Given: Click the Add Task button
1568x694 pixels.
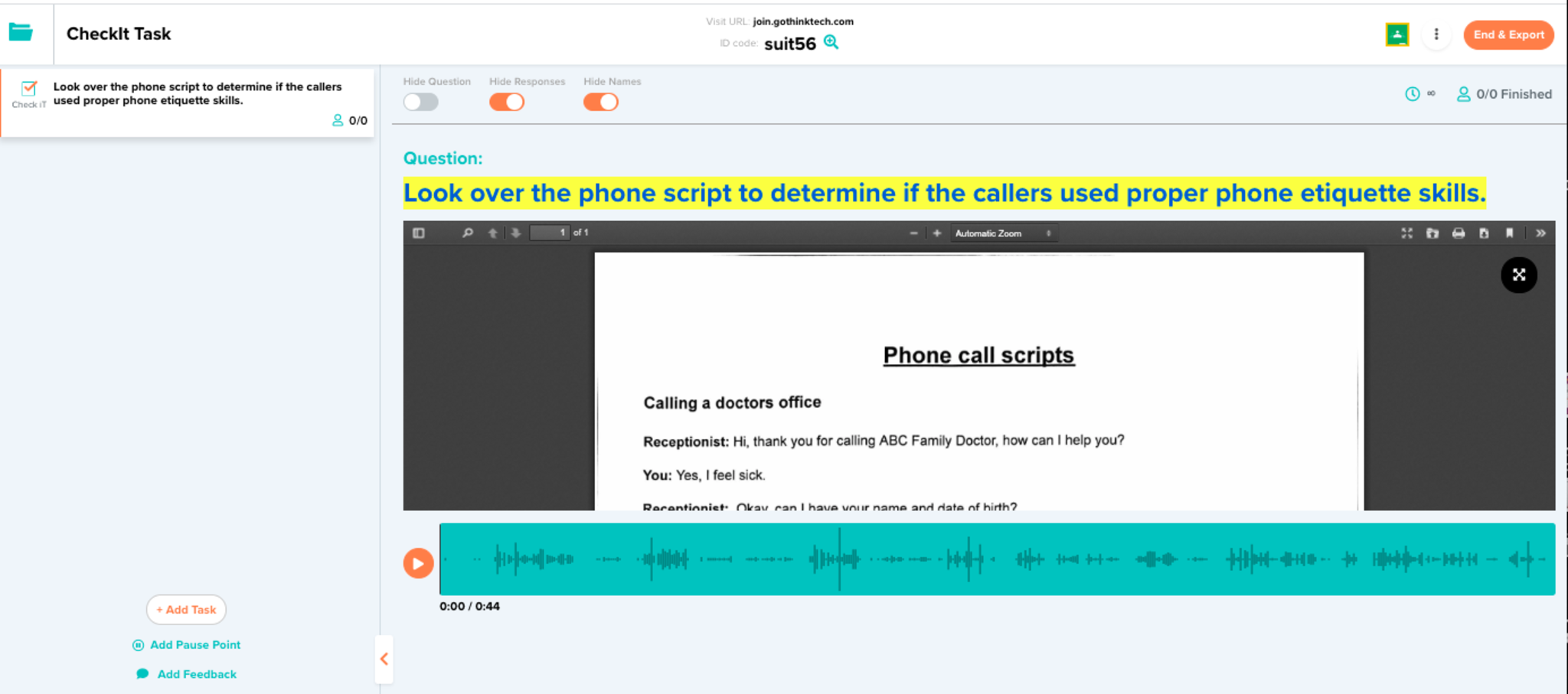Looking at the screenshot, I should pos(186,610).
